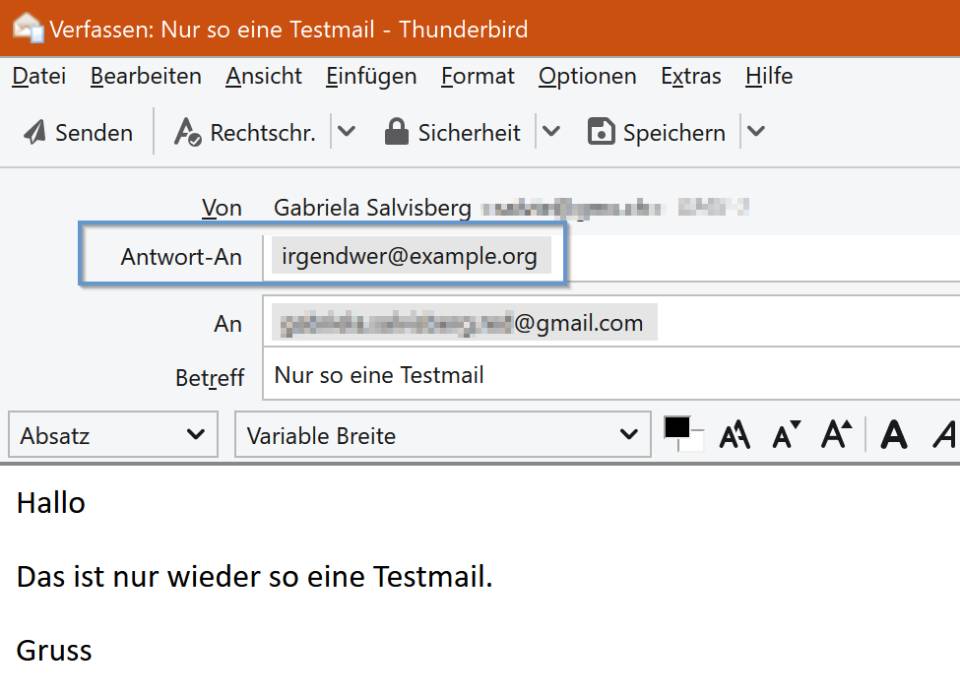Open the Optionen menu
The width and height of the screenshot is (960, 698).
(x=587, y=76)
